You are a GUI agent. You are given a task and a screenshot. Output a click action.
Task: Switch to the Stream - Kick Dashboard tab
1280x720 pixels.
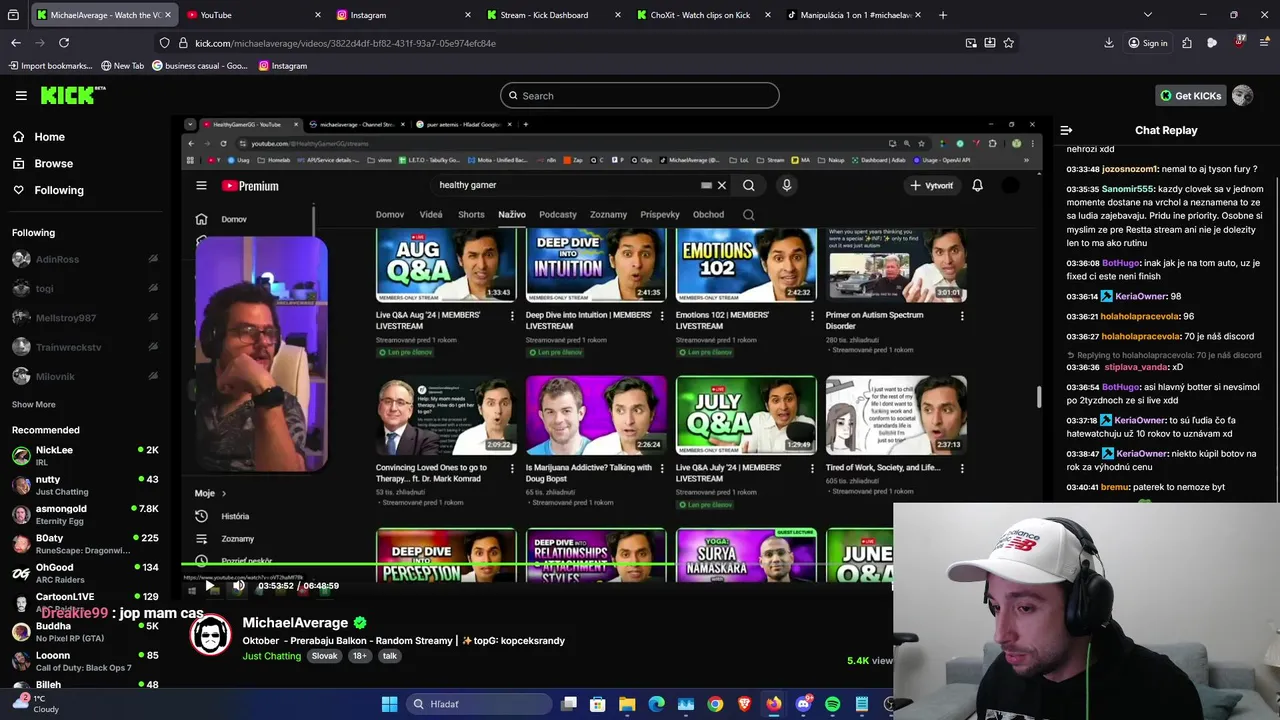[552, 15]
